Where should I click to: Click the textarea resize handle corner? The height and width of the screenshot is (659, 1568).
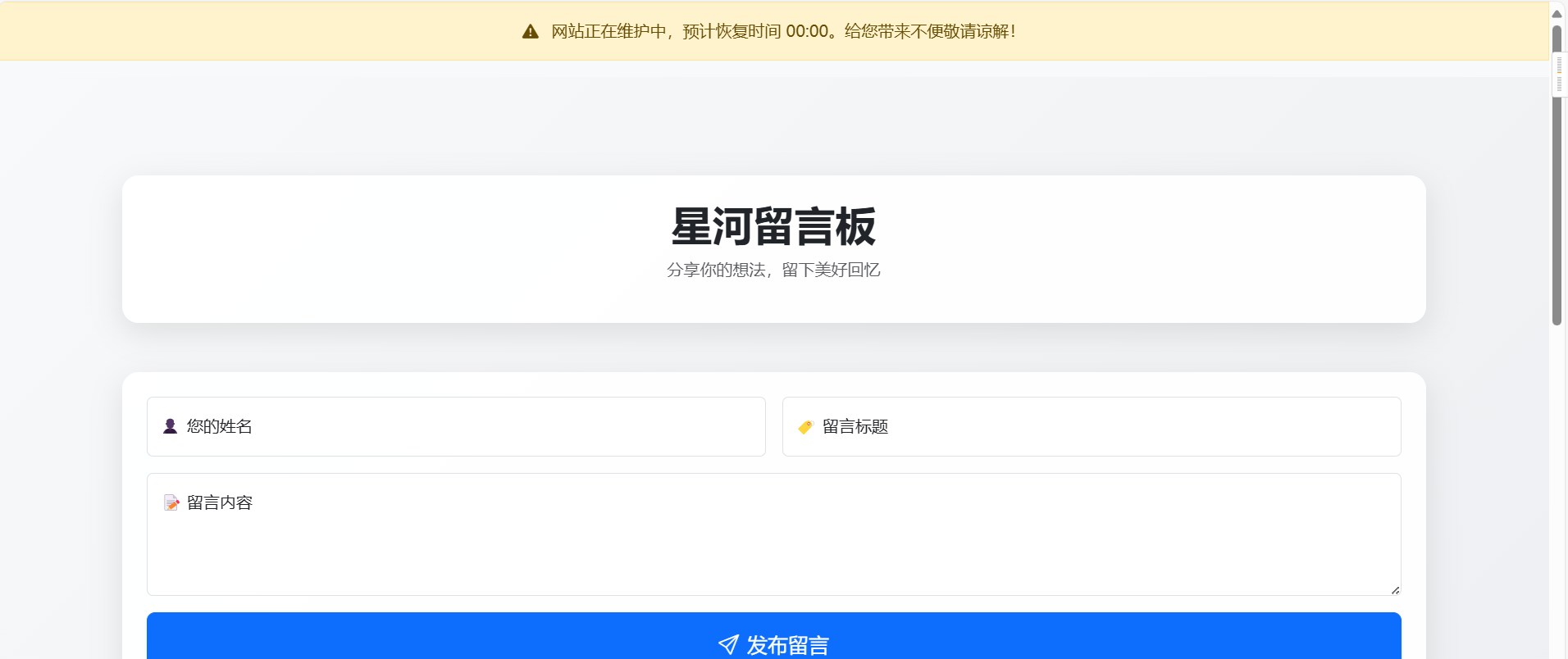click(x=1395, y=589)
